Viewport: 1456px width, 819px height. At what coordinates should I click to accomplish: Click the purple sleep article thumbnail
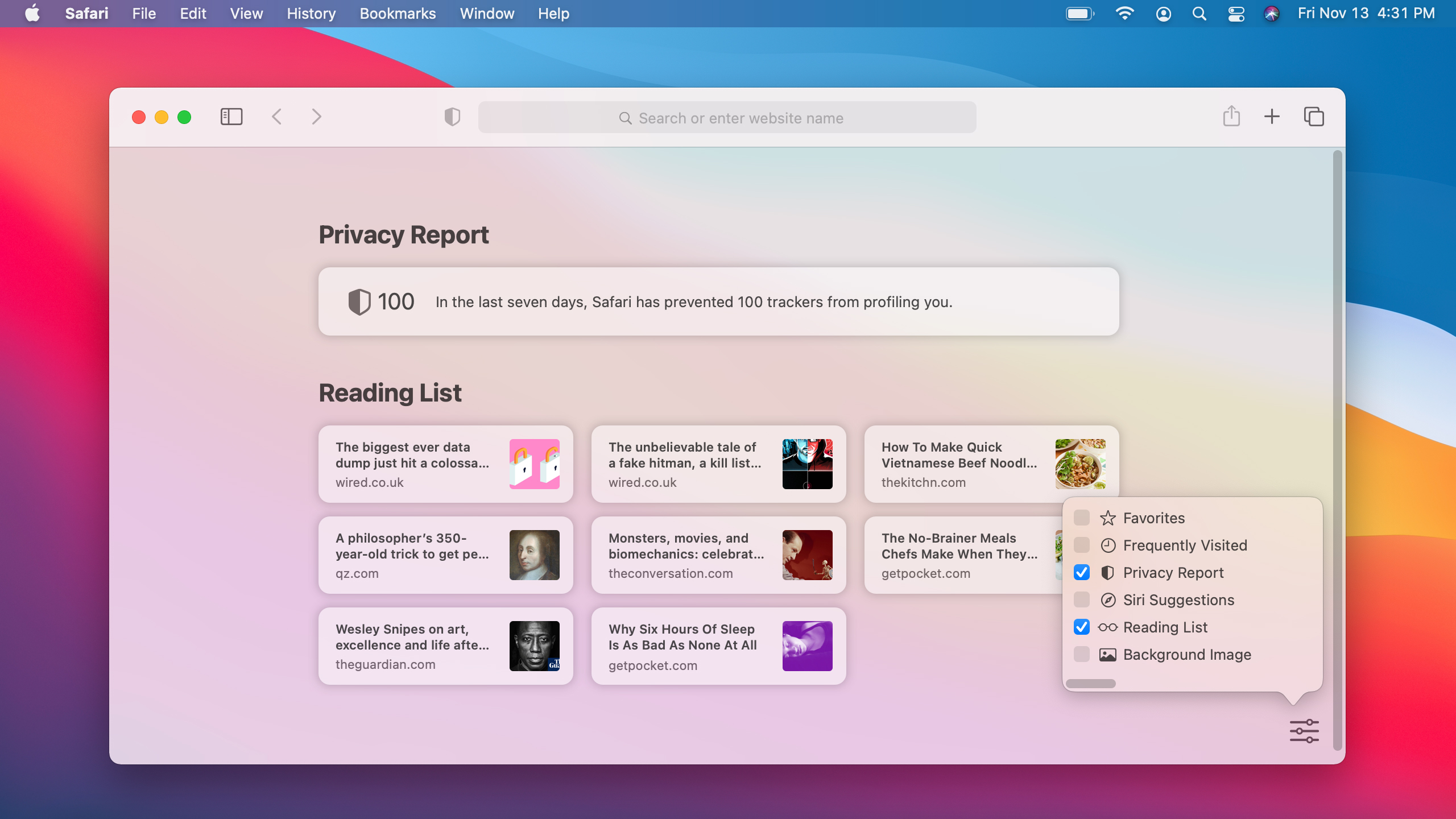click(x=807, y=646)
